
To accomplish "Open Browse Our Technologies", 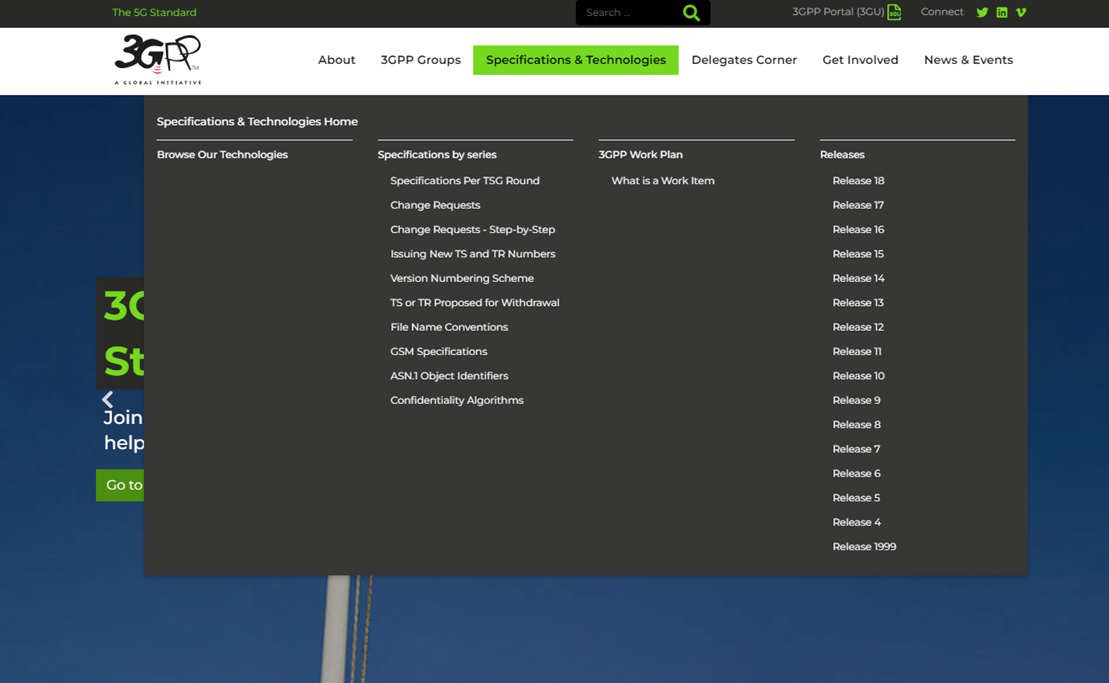I will tap(222, 154).
